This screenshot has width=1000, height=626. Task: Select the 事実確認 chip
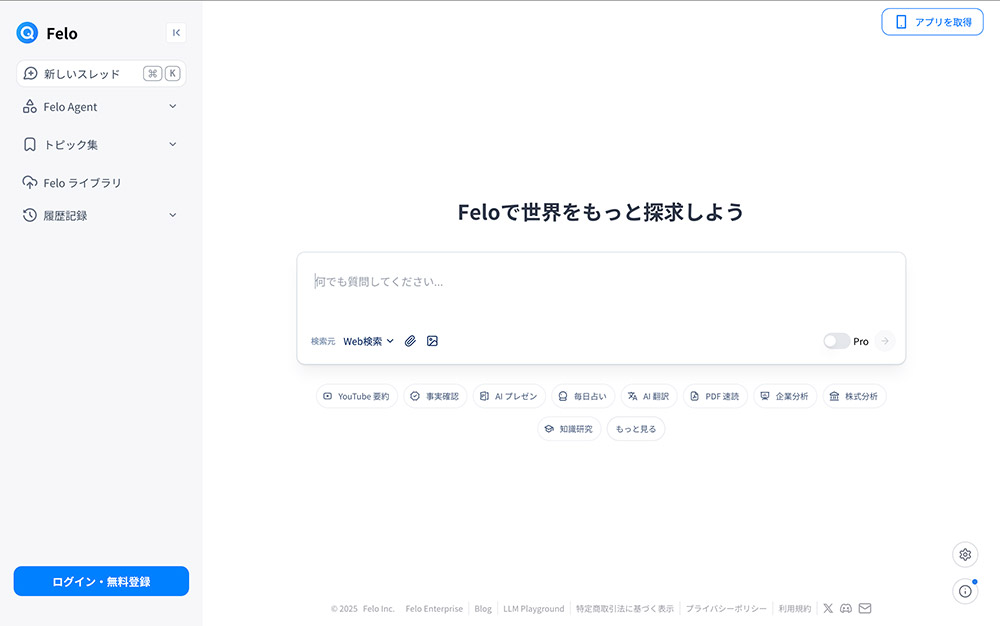(435, 397)
